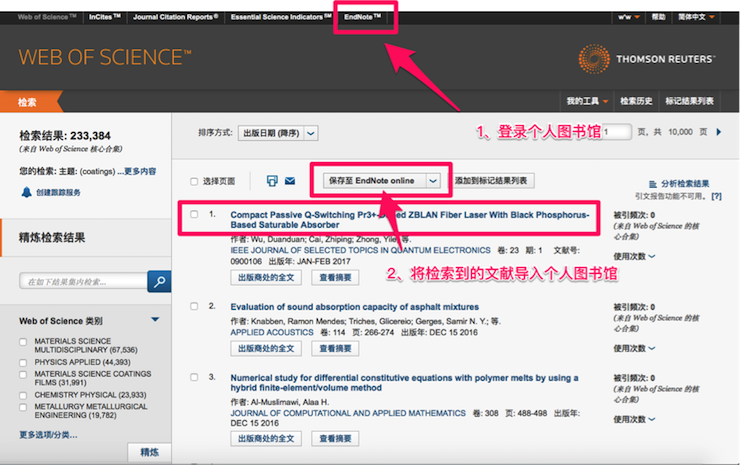740x465 pixels.
Task: Check Materials Science Coatings Films category
Action: (23, 374)
